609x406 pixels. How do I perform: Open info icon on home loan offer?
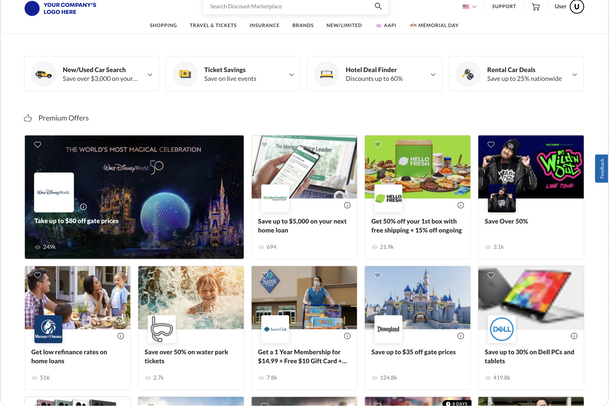pyautogui.click(x=347, y=205)
